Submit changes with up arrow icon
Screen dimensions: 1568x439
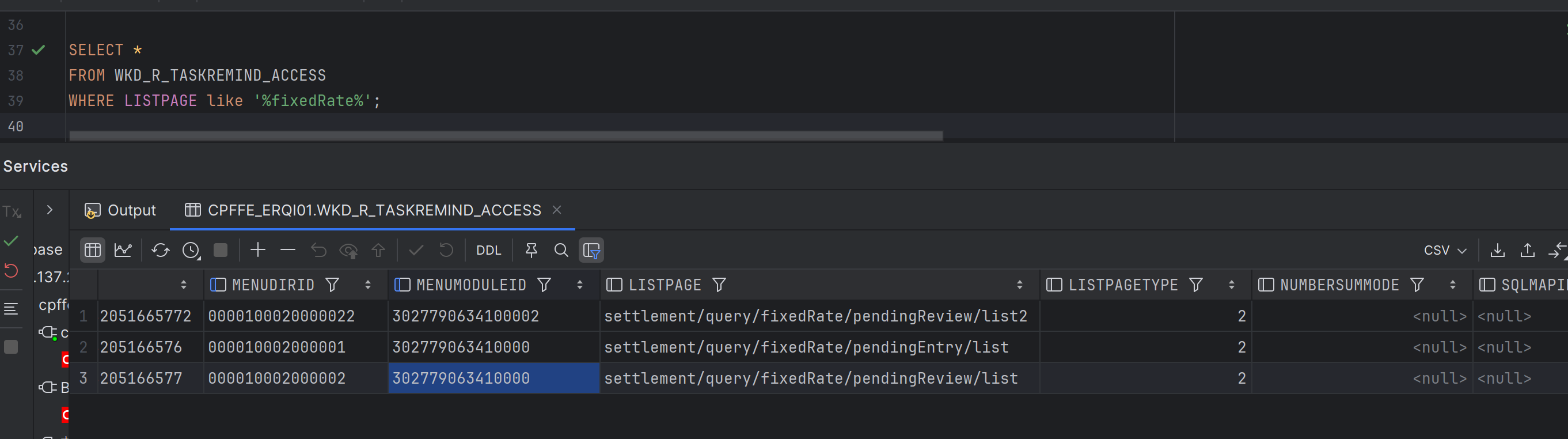[x=378, y=250]
